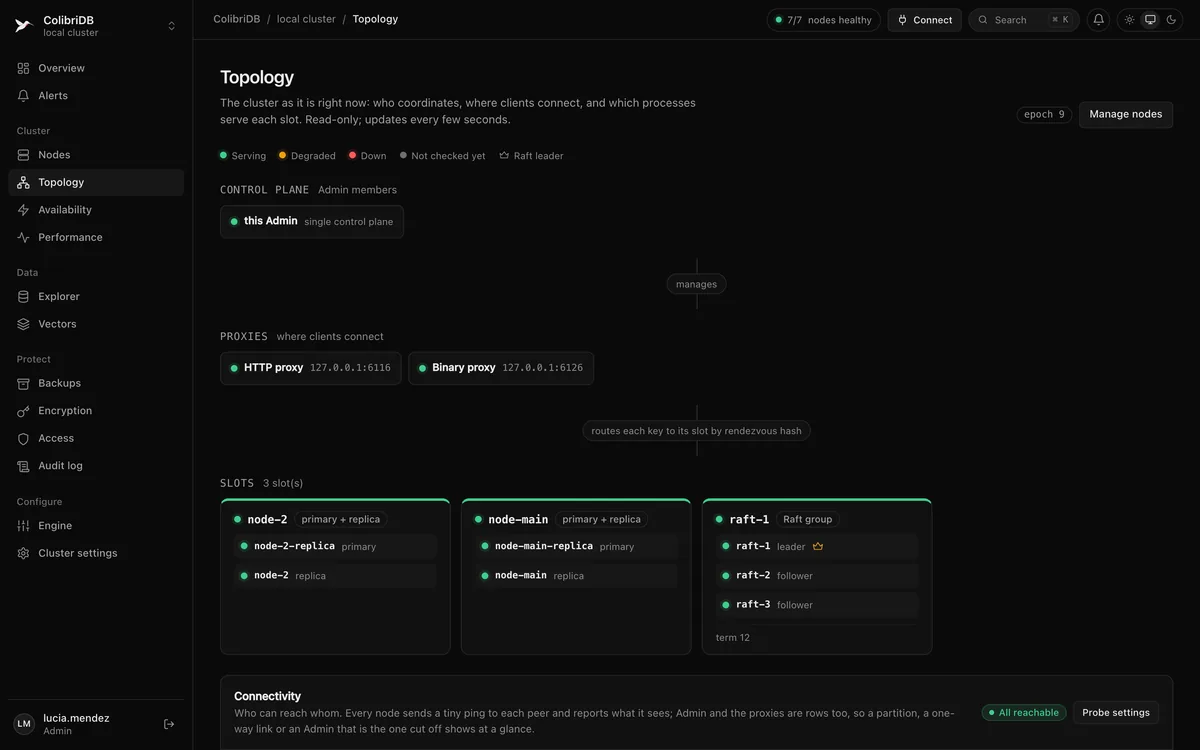
Task: Click the Connect button
Action: (x=924, y=20)
